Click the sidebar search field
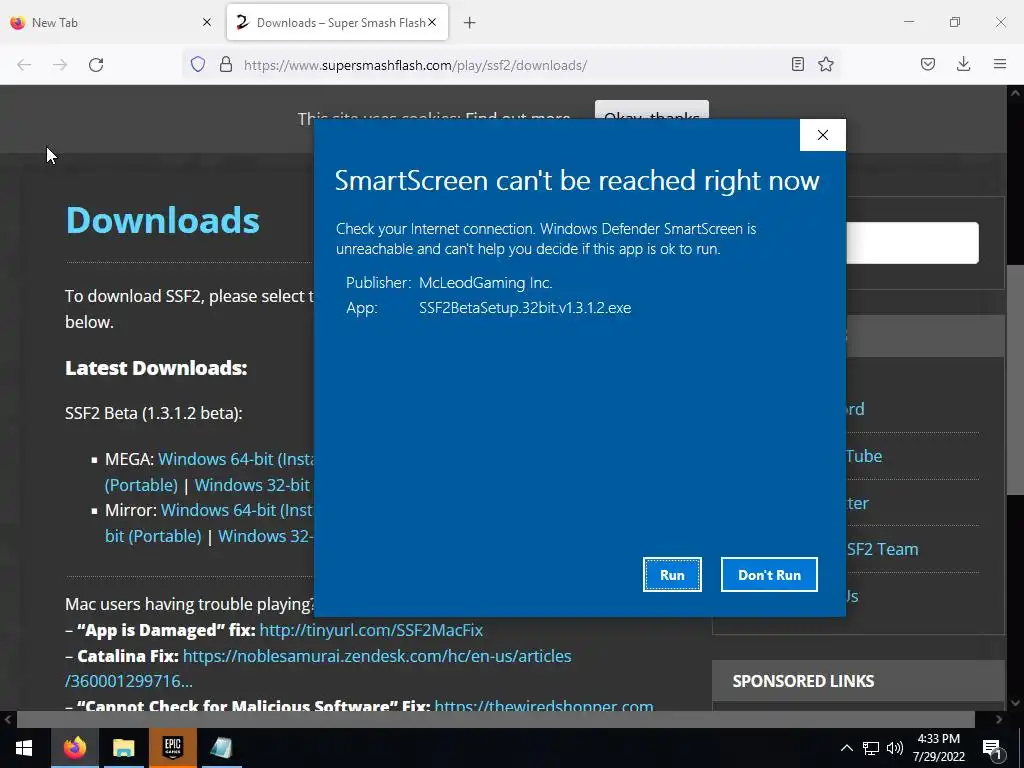 [912, 243]
